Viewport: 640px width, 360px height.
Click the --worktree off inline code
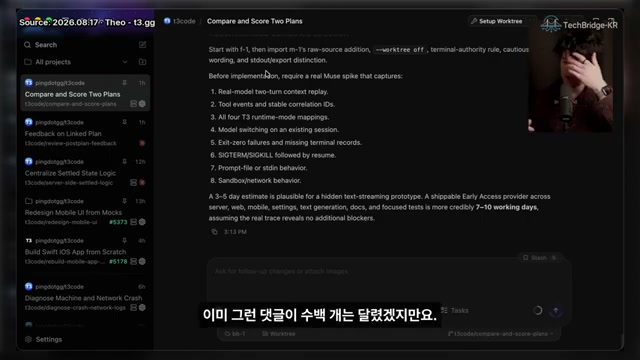[400, 50]
